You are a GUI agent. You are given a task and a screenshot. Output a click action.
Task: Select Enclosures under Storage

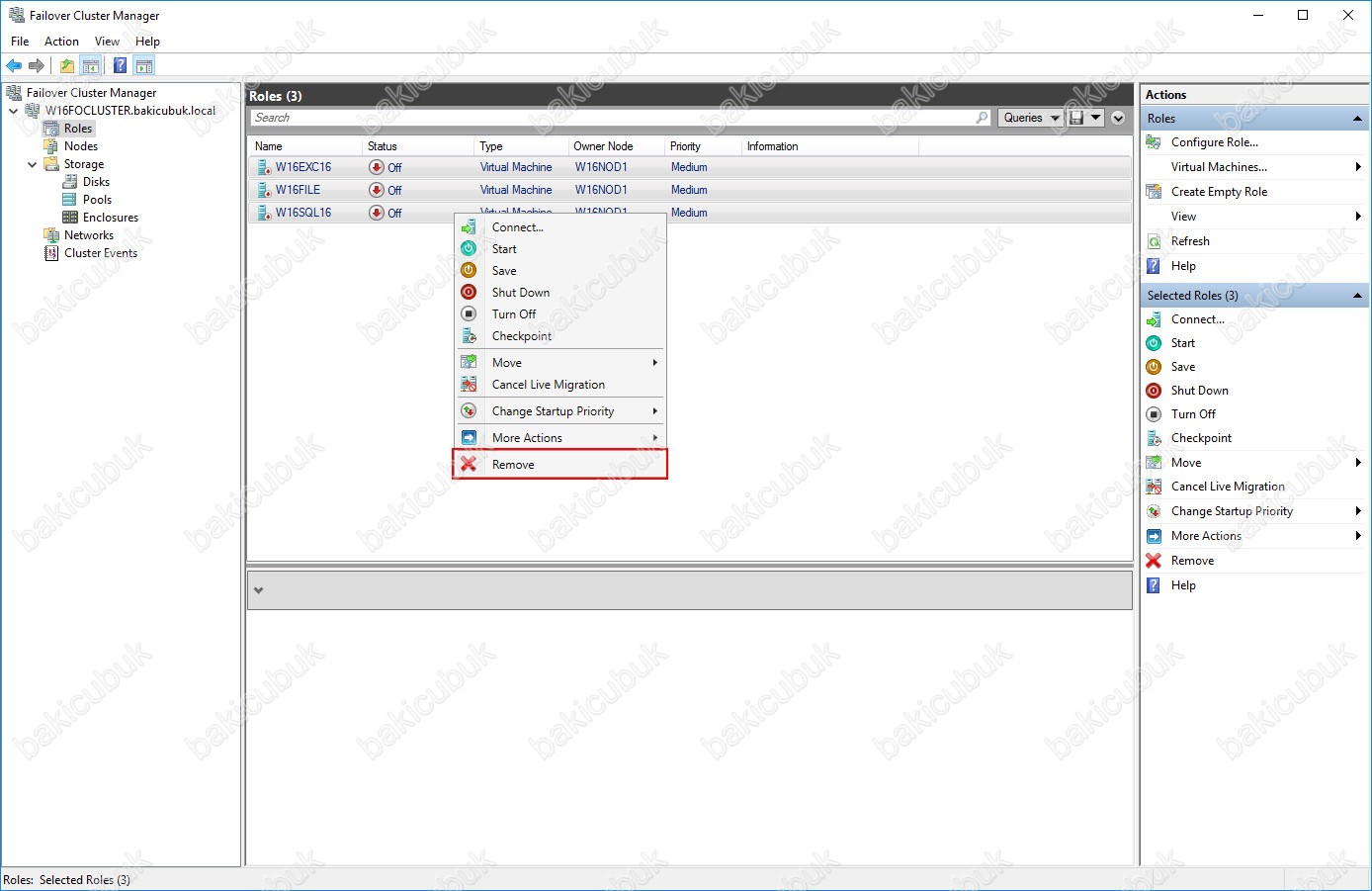pyautogui.click(x=111, y=218)
